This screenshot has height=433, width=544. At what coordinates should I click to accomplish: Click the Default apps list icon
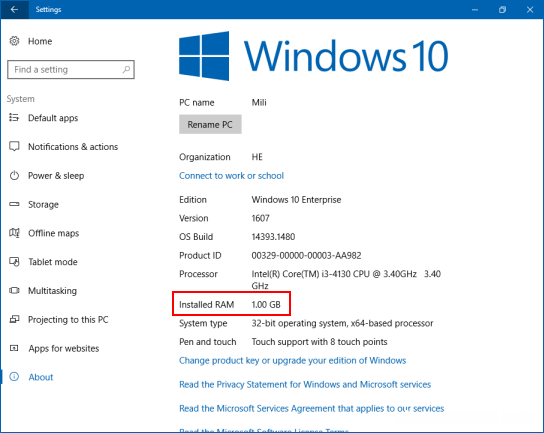(14, 118)
